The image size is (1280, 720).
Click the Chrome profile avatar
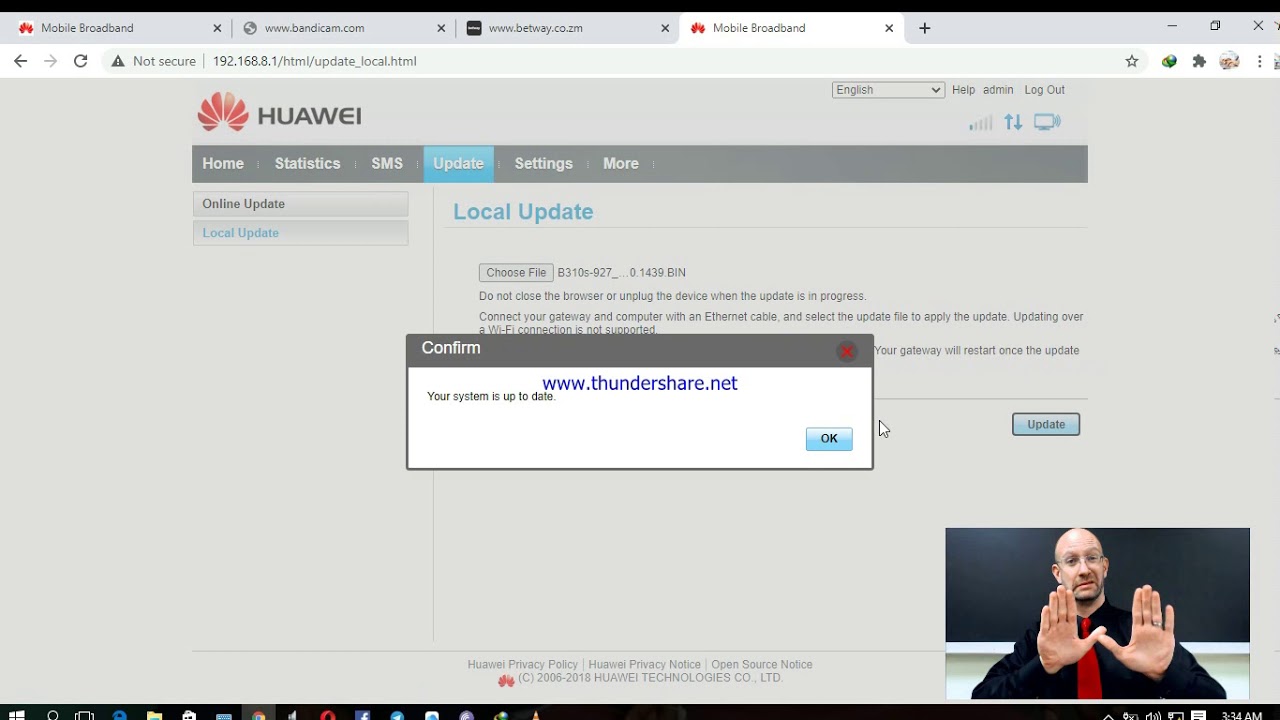[1230, 61]
